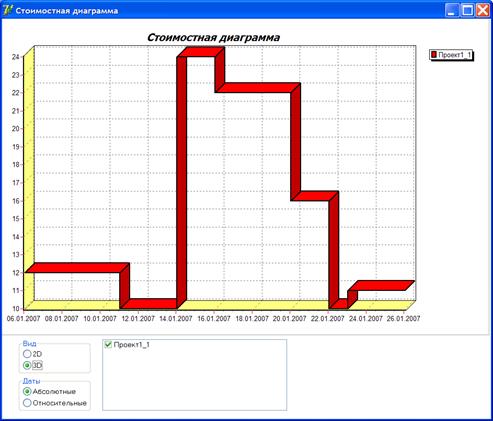Close the Стоимостная диаграмма window
Image resolution: width=493 pixels, height=421 pixels.
click(x=483, y=10)
